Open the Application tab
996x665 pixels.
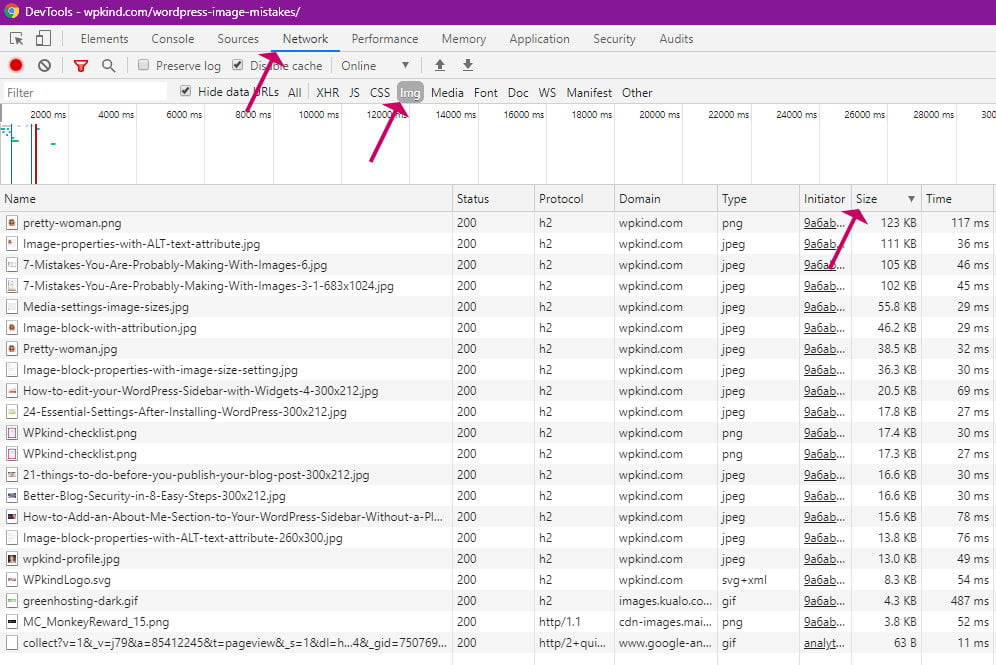[539, 39]
